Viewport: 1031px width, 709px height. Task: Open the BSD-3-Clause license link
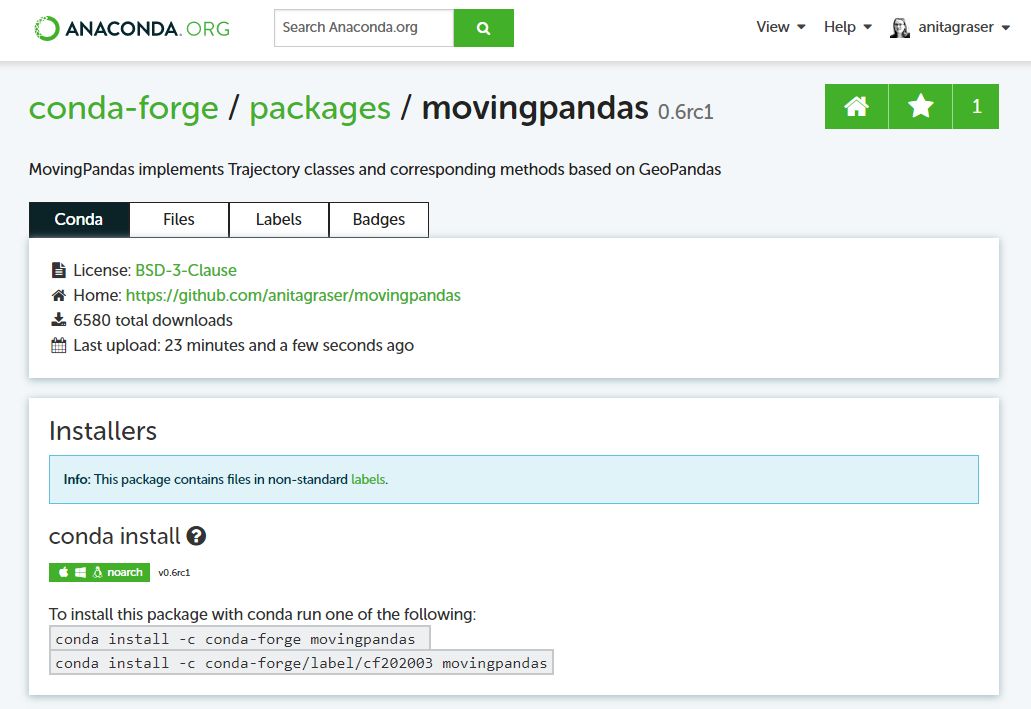(186, 270)
